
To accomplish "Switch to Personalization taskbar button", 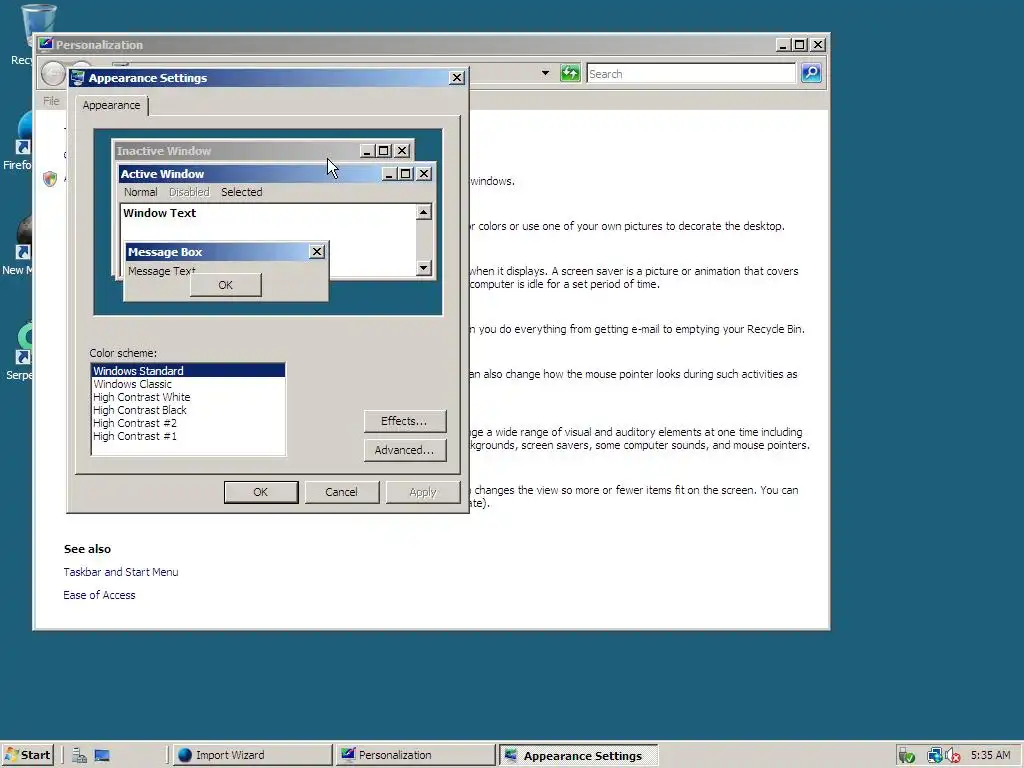I will [415, 756].
